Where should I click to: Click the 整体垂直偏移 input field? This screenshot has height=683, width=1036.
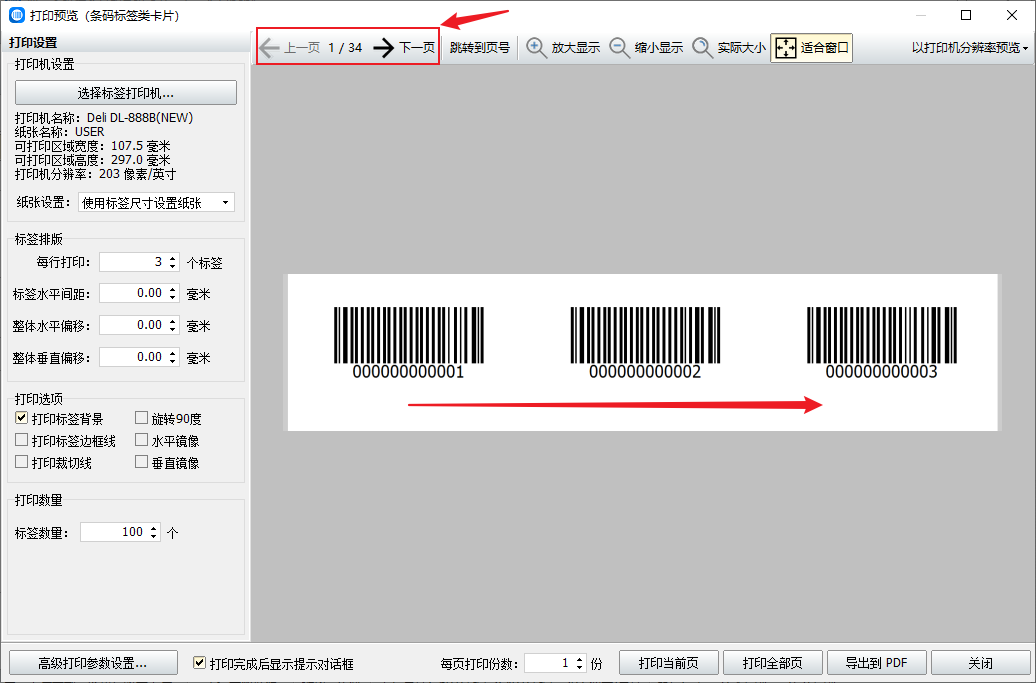coord(133,357)
